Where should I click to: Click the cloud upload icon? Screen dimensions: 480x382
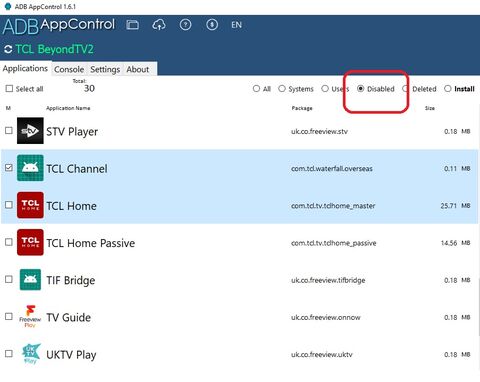159,25
